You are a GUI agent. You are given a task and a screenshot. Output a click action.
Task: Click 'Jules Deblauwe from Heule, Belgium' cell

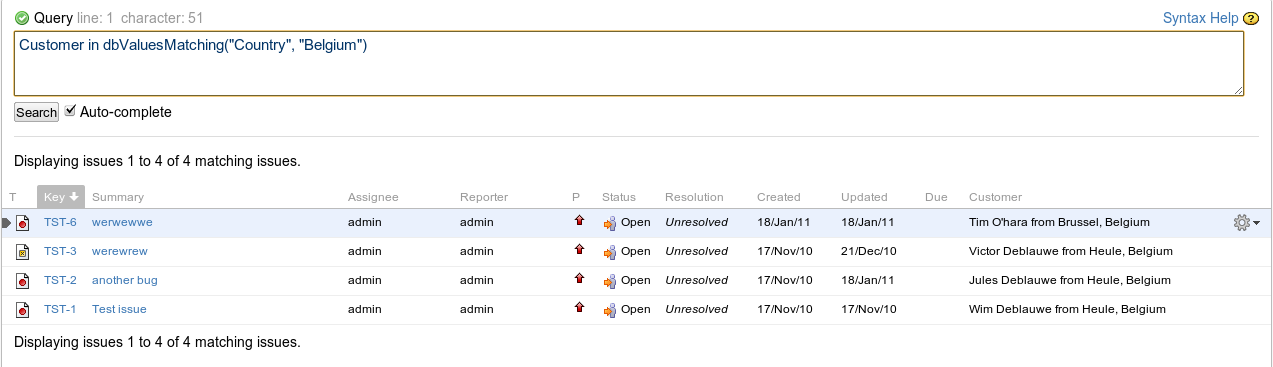pos(1070,280)
